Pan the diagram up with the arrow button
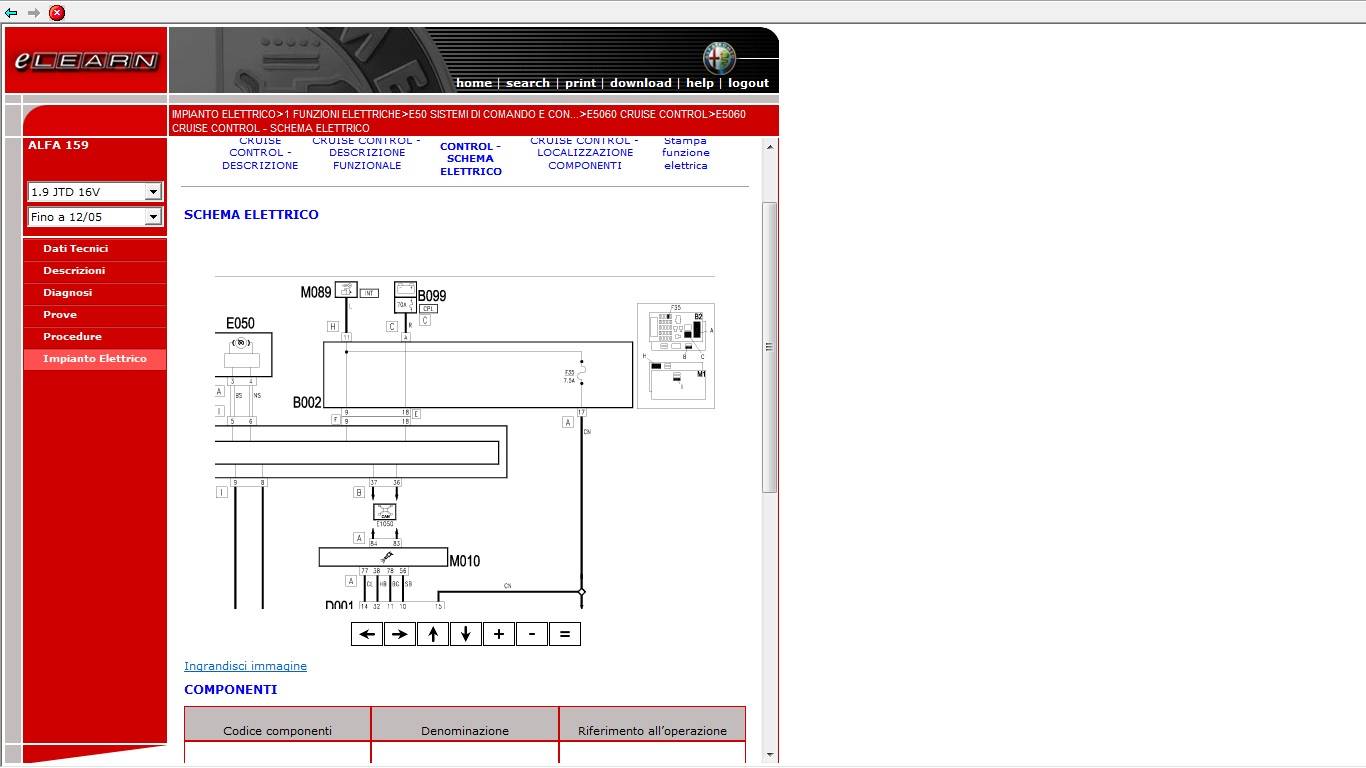 pyautogui.click(x=433, y=634)
